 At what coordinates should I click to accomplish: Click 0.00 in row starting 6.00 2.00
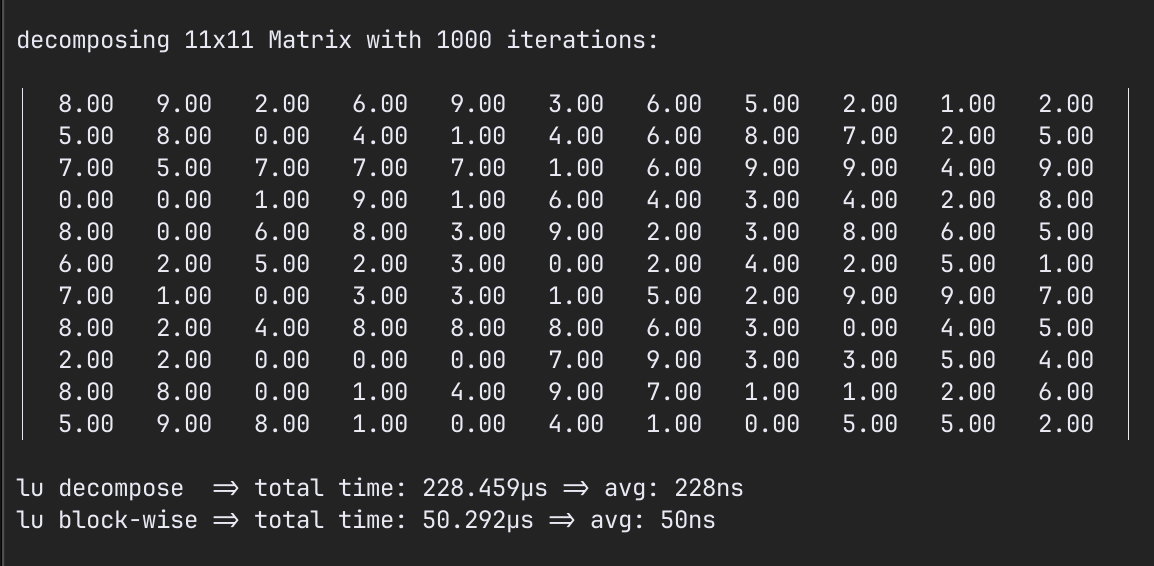tap(576, 264)
